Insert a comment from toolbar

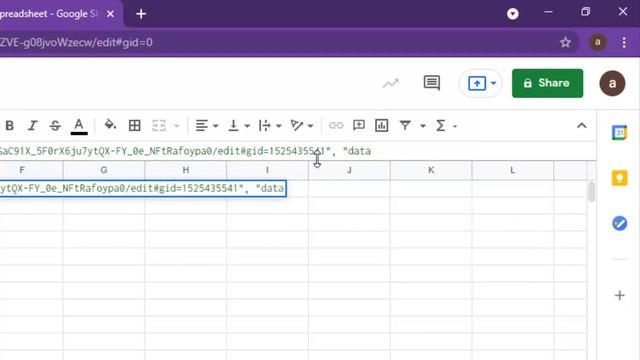pyautogui.click(x=359, y=125)
